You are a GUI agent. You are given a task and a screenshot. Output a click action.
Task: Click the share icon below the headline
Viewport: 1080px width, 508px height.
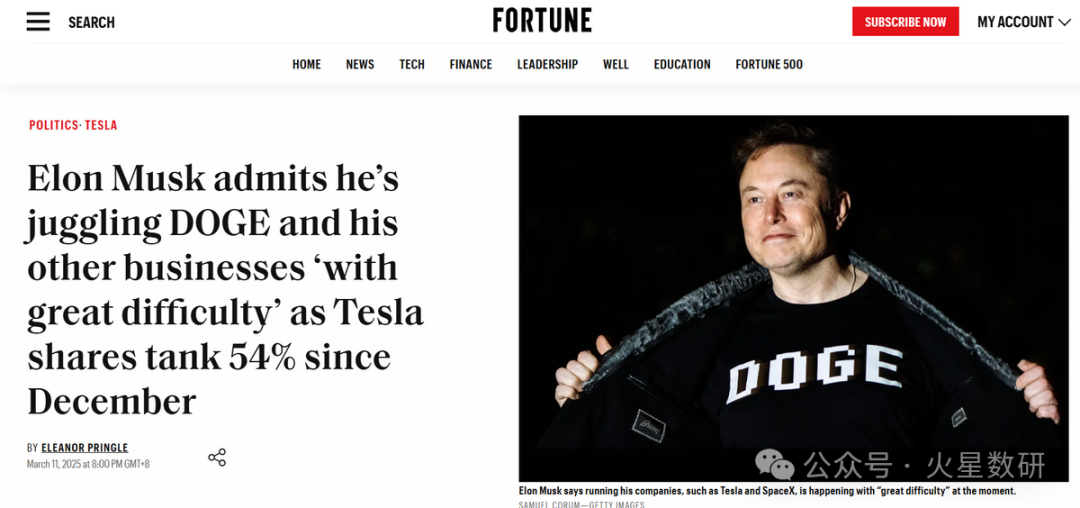click(x=217, y=457)
